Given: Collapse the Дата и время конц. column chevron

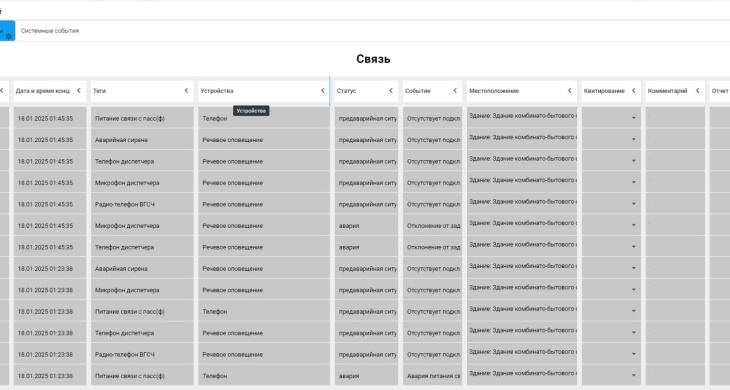Looking at the screenshot, I should coord(79,91).
